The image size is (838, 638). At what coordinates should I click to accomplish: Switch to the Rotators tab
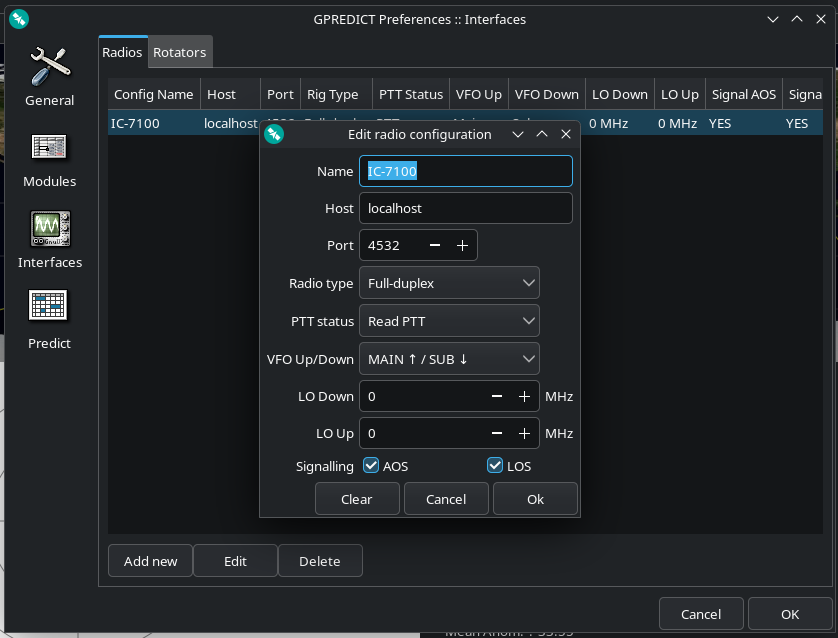(180, 52)
